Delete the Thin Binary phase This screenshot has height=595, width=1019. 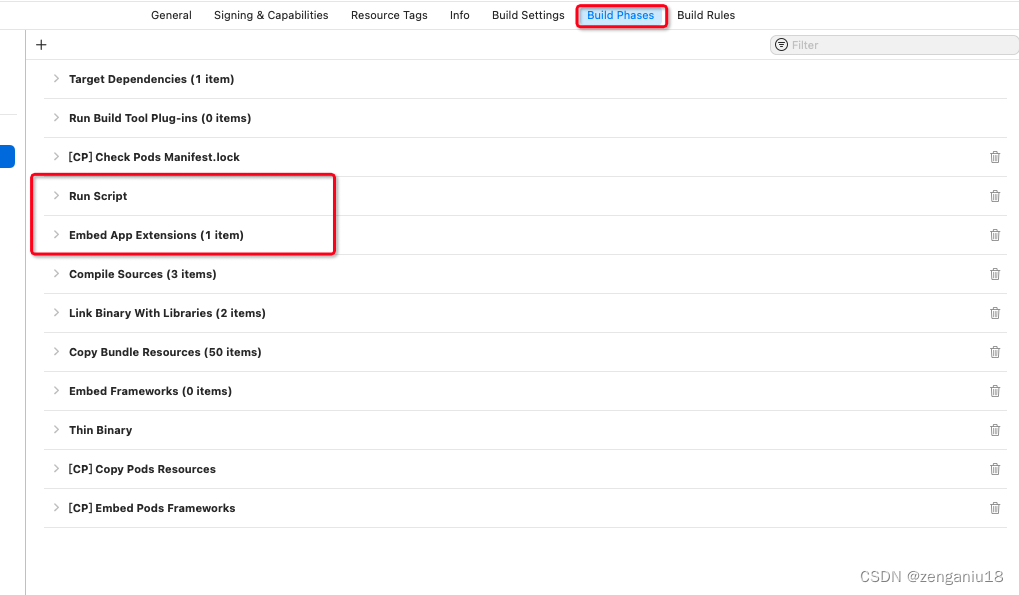pyautogui.click(x=994, y=430)
